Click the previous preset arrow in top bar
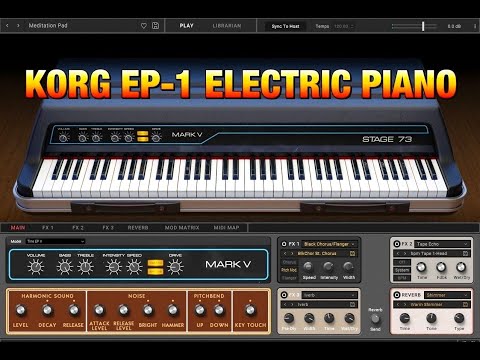 (7, 26)
